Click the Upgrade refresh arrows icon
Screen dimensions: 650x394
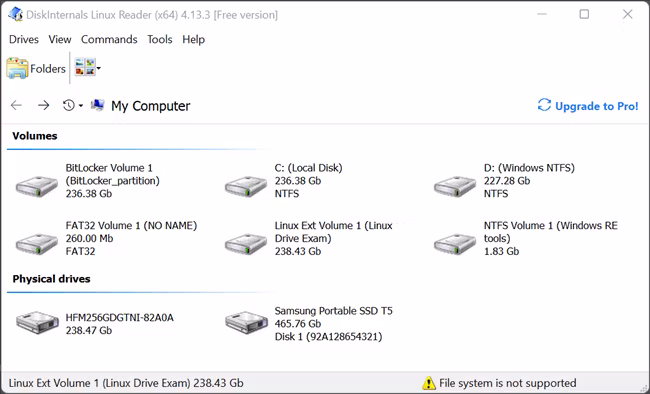tap(544, 105)
